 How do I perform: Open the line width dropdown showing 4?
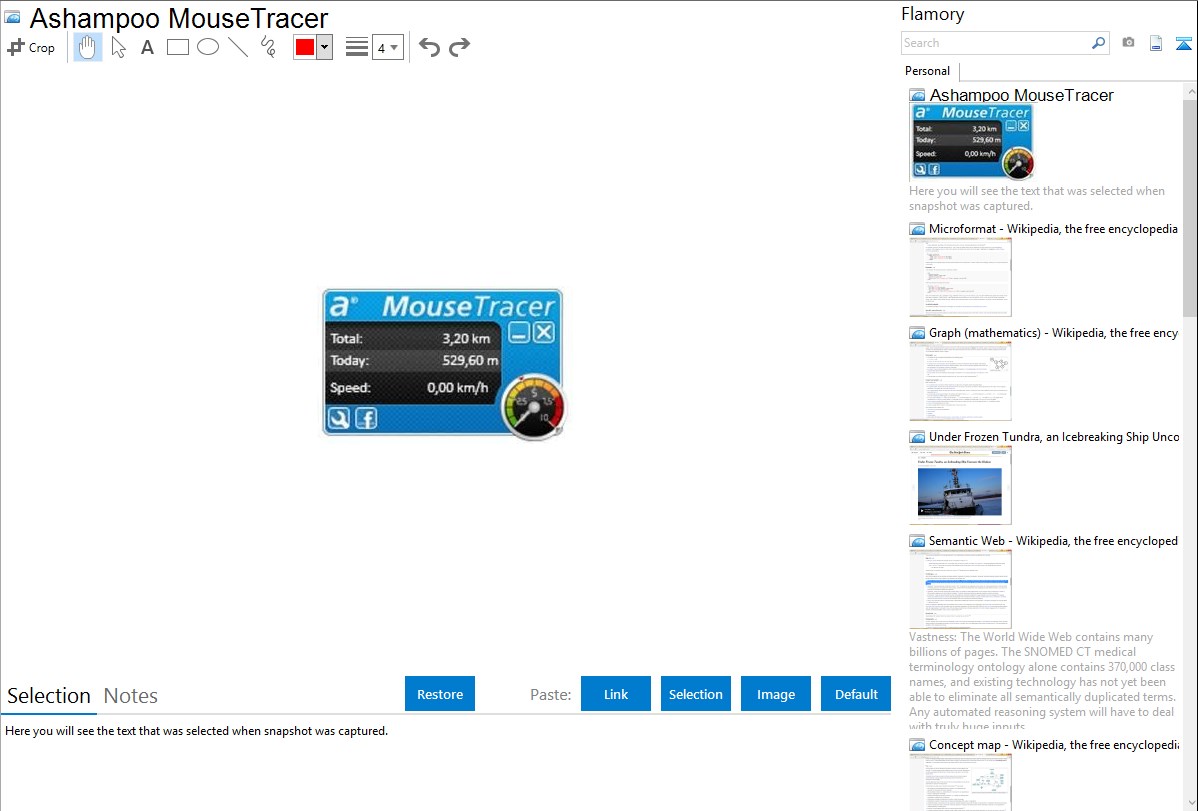click(x=388, y=47)
